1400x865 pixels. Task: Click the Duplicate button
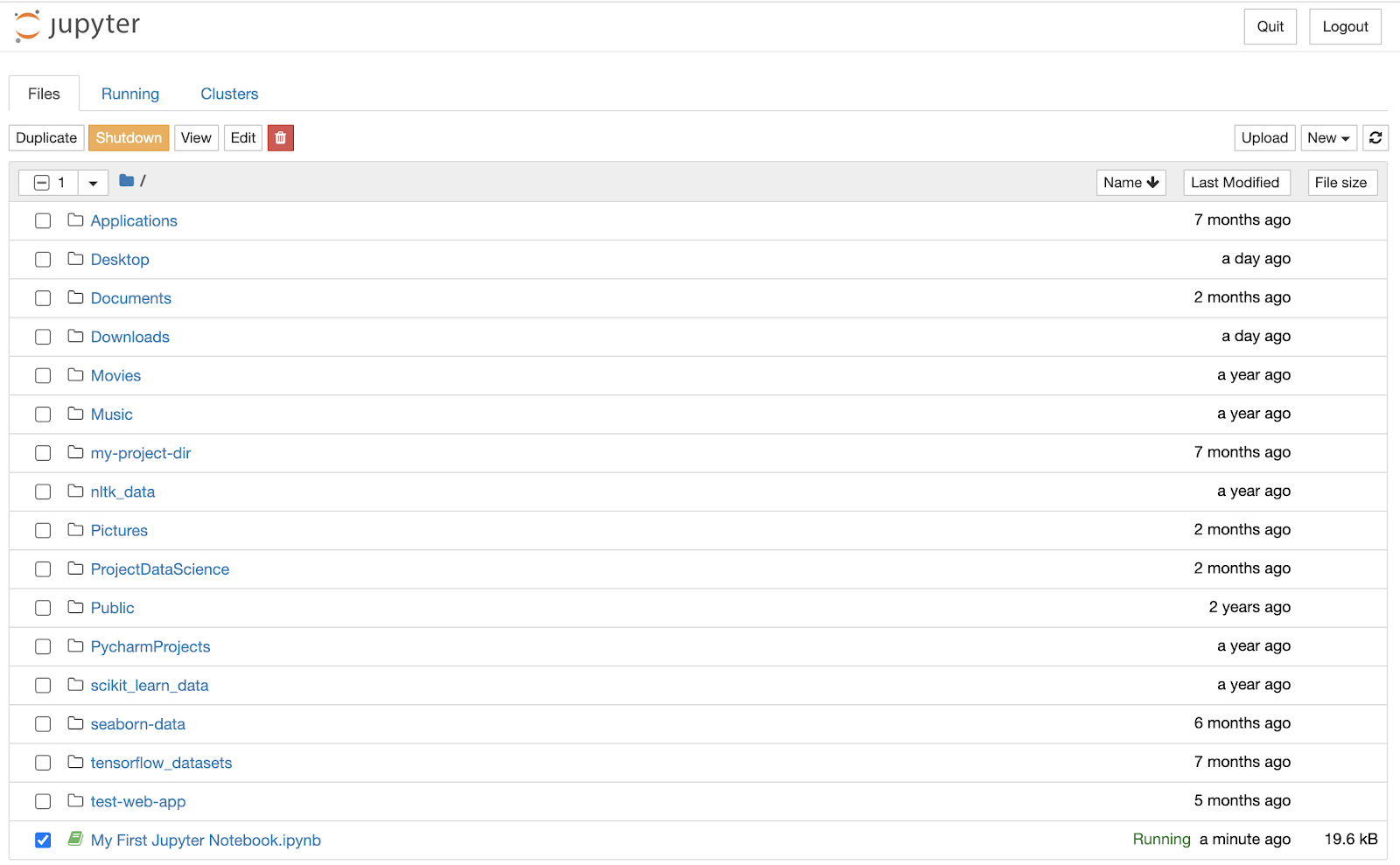tap(46, 138)
